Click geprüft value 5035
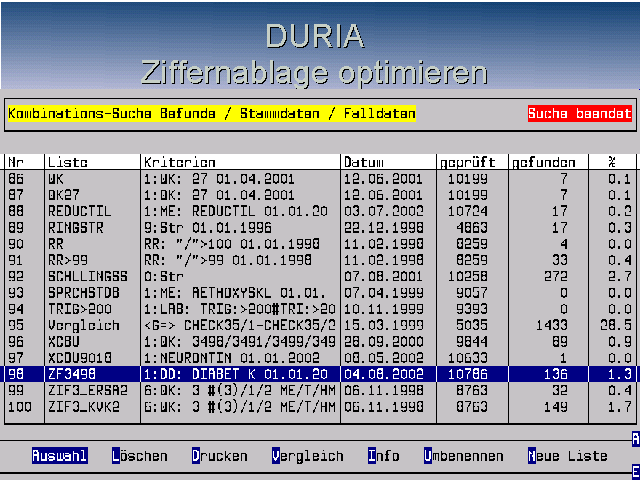This screenshot has height=480, width=640. point(472,325)
